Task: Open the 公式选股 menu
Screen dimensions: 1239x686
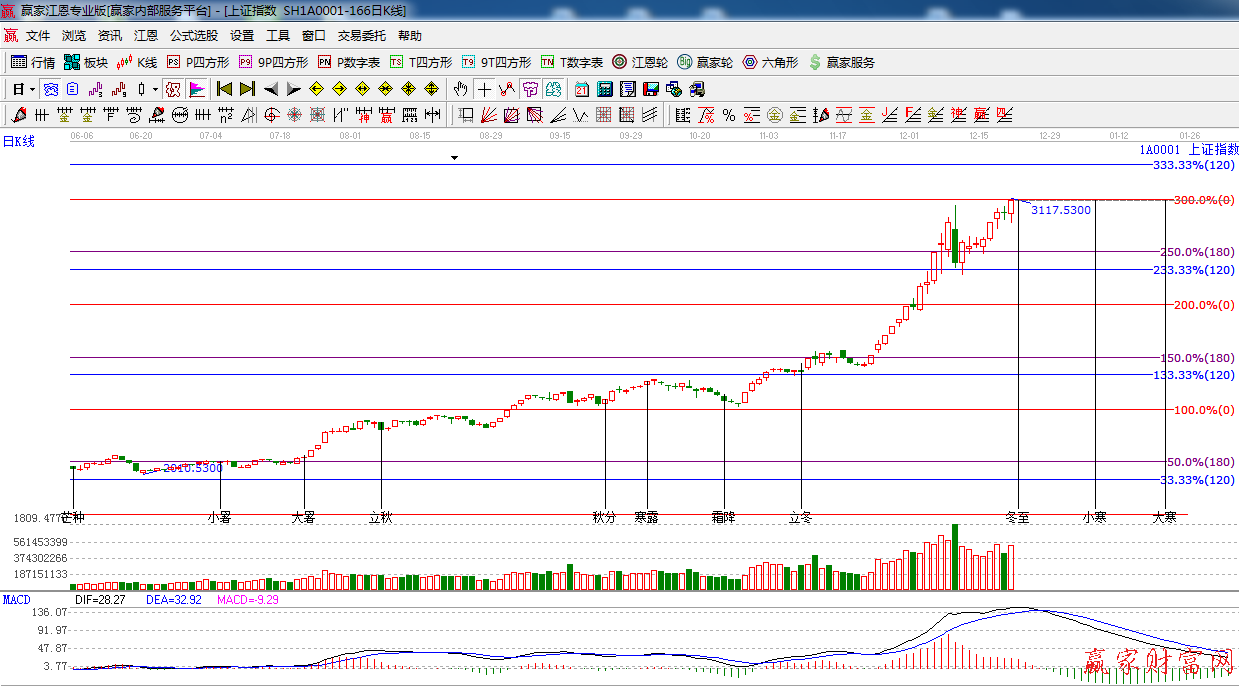Action: 193,35
